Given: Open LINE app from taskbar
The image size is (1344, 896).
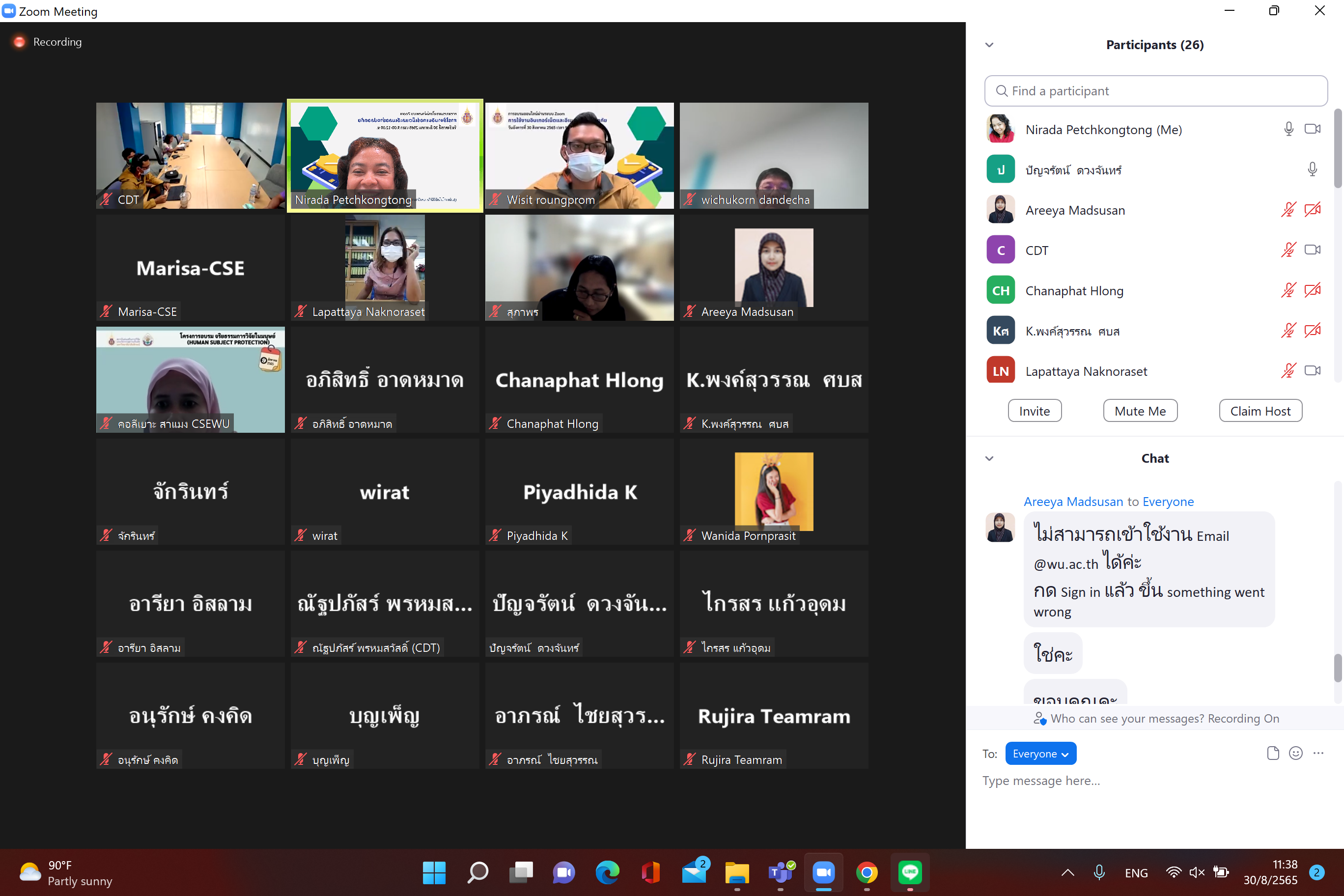Looking at the screenshot, I should [910, 872].
